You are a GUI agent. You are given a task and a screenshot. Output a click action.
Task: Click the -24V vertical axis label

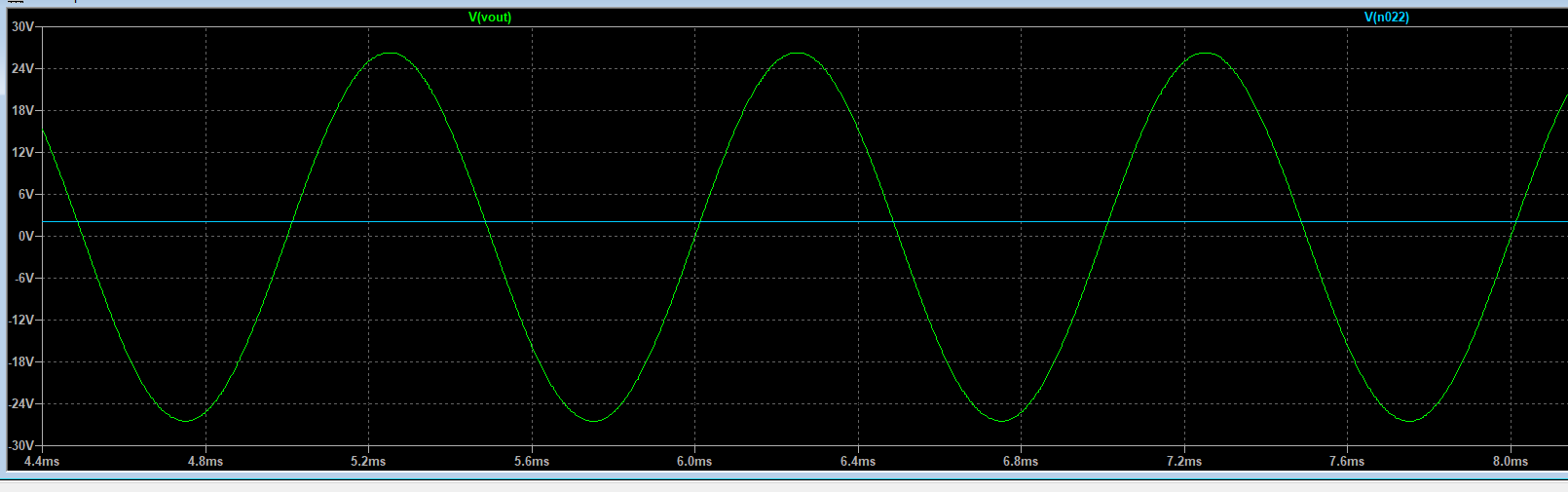[21, 404]
